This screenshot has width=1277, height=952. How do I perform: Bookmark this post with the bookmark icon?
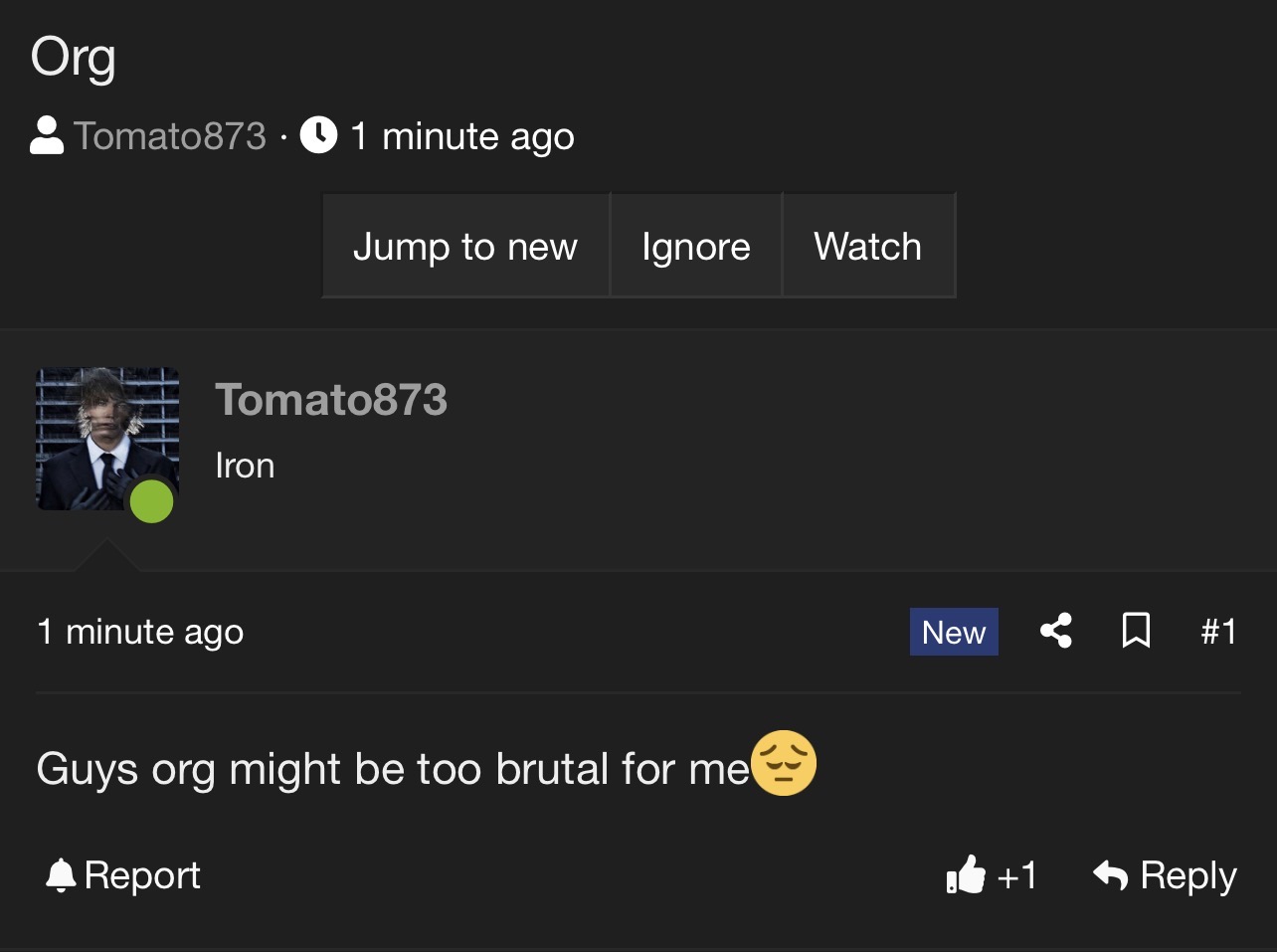point(1136,631)
